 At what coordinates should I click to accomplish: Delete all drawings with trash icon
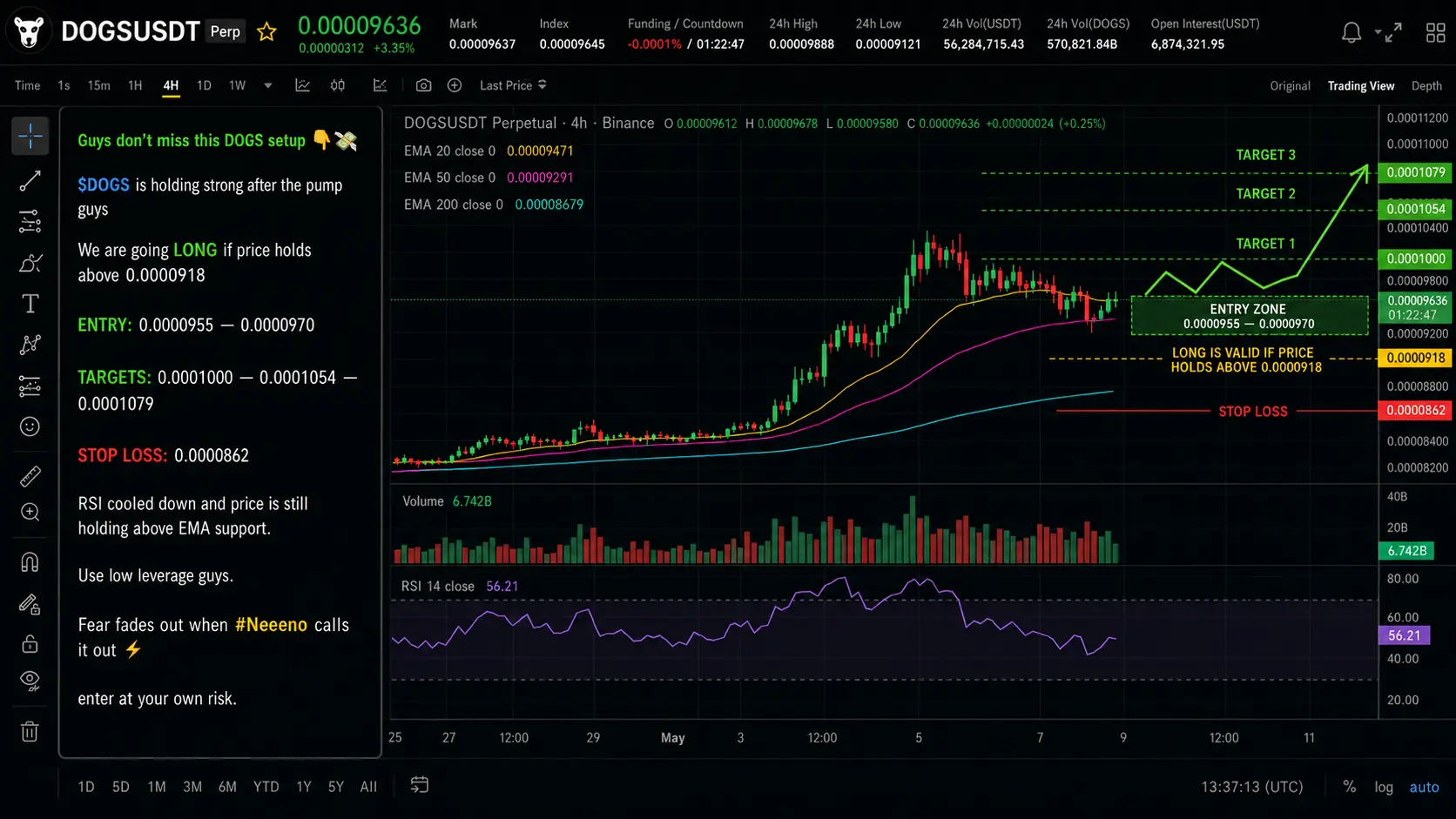(x=30, y=731)
